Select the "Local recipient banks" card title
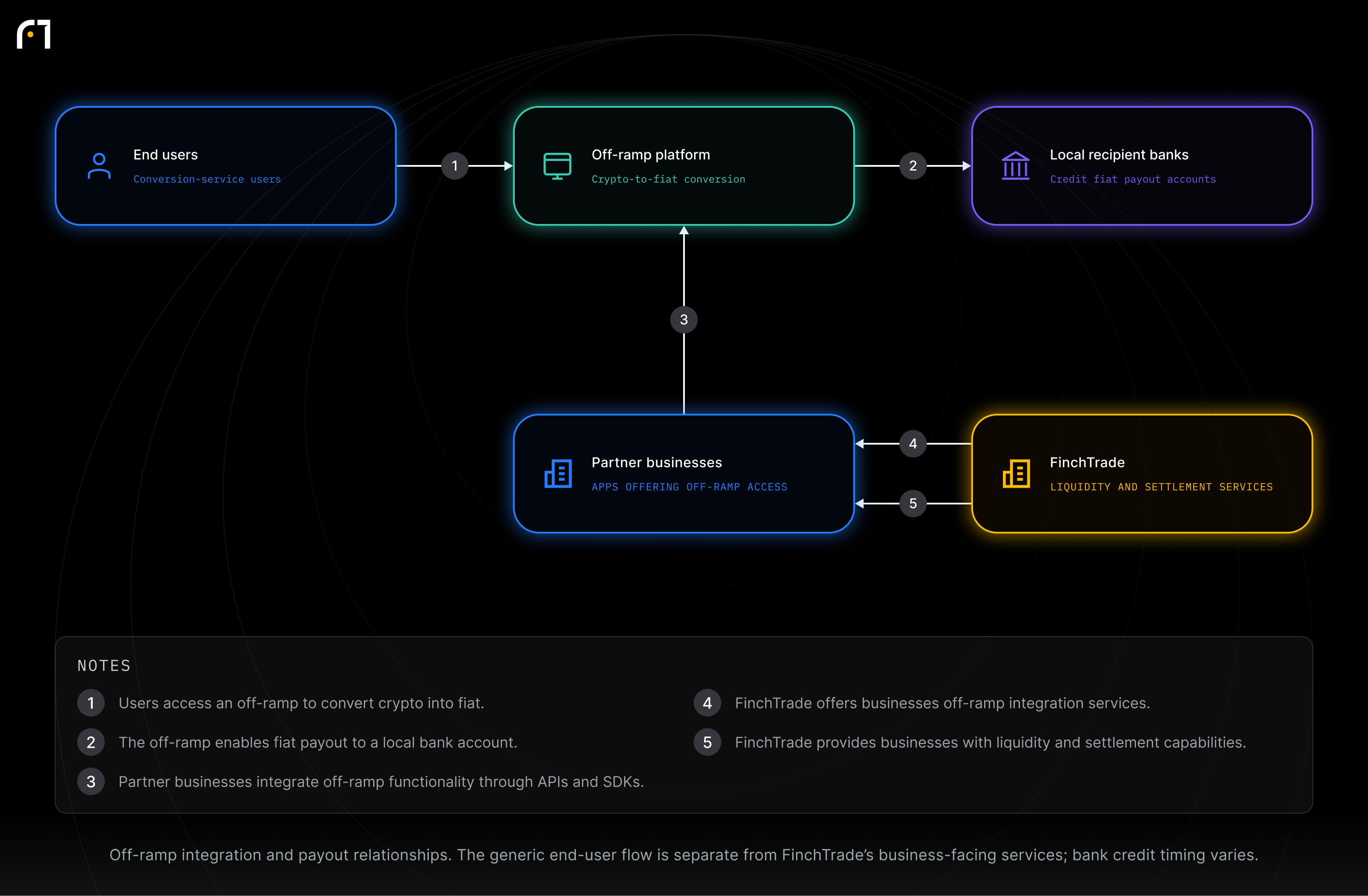The width and height of the screenshot is (1368, 896). point(1118,155)
